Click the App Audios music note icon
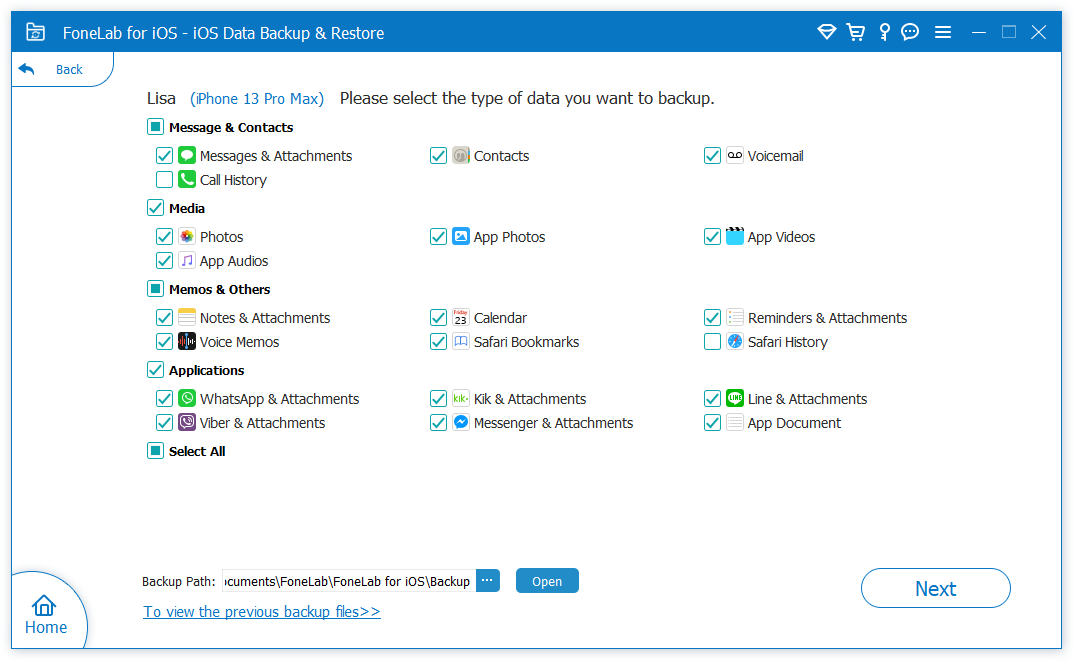The width and height of the screenshot is (1075, 662). pyautogui.click(x=186, y=260)
